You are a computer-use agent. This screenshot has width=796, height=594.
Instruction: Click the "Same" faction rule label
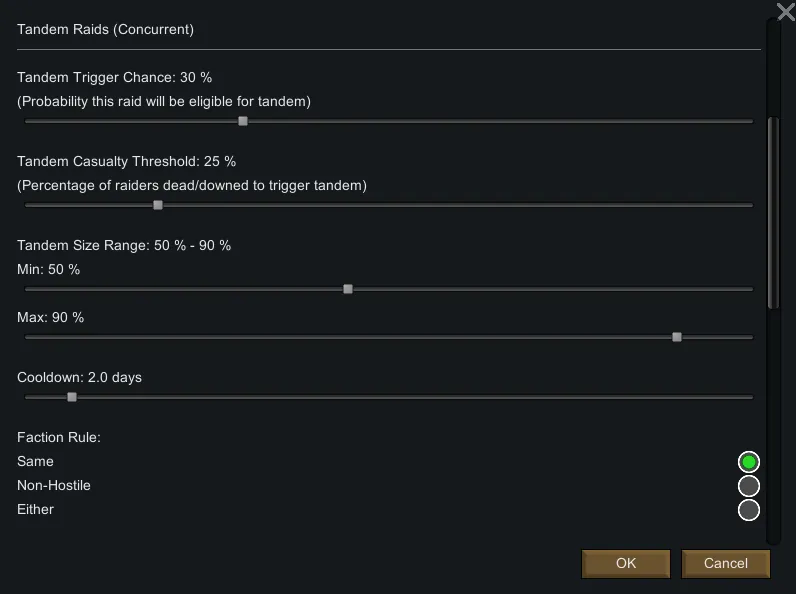(x=36, y=462)
